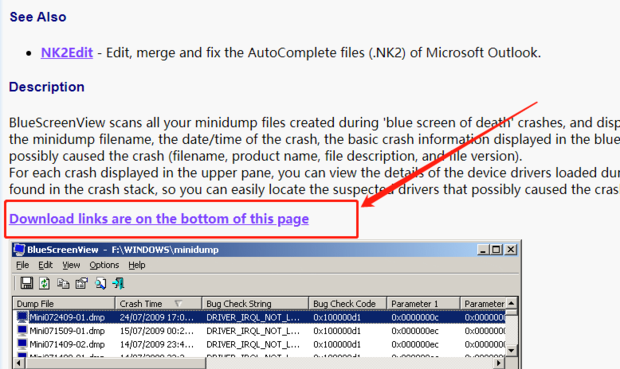The height and width of the screenshot is (369, 620).
Task: Select the Mini071509-01.dmp file icon
Action: click(x=22, y=330)
